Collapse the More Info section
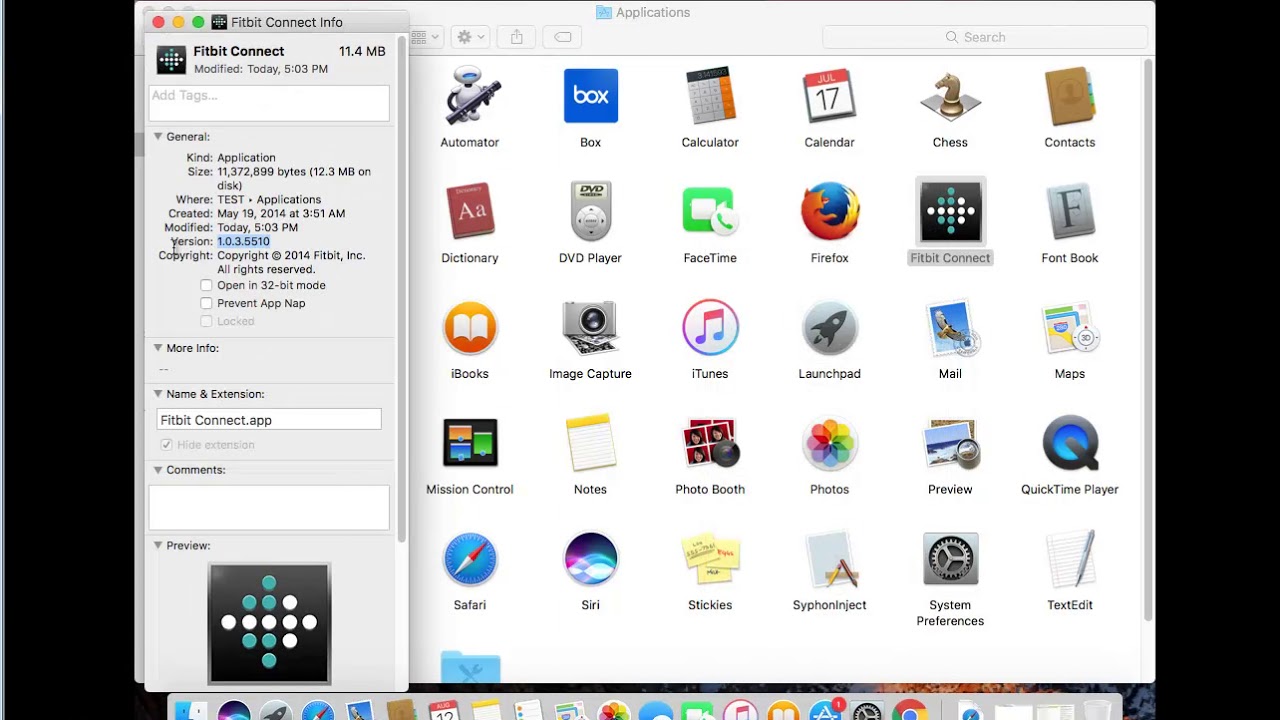 point(158,348)
